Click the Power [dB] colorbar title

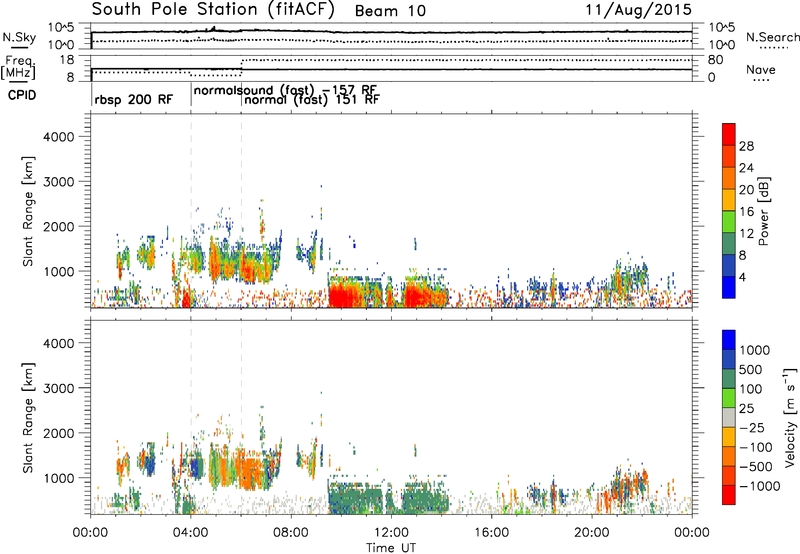[764, 211]
